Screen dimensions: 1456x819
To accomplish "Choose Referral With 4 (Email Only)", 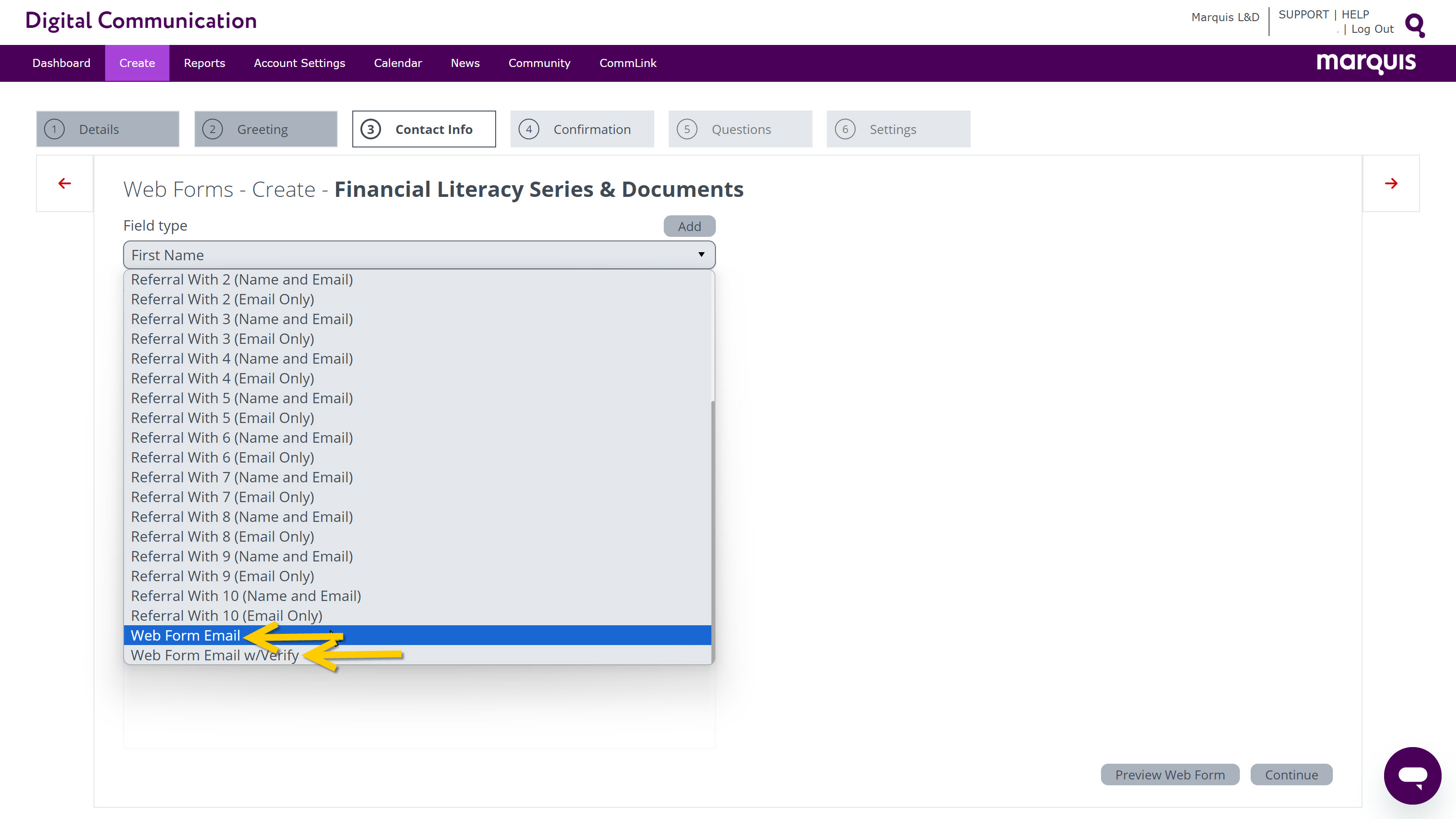I will (417, 378).
